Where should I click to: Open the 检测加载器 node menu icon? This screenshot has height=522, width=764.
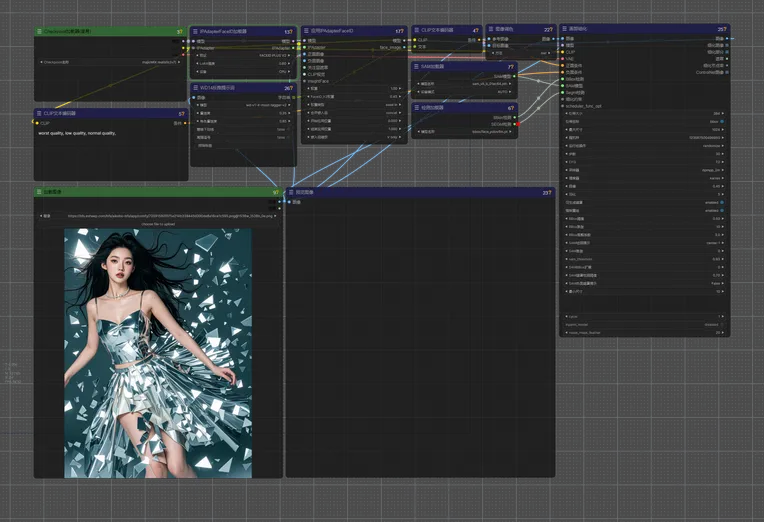coord(417,108)
